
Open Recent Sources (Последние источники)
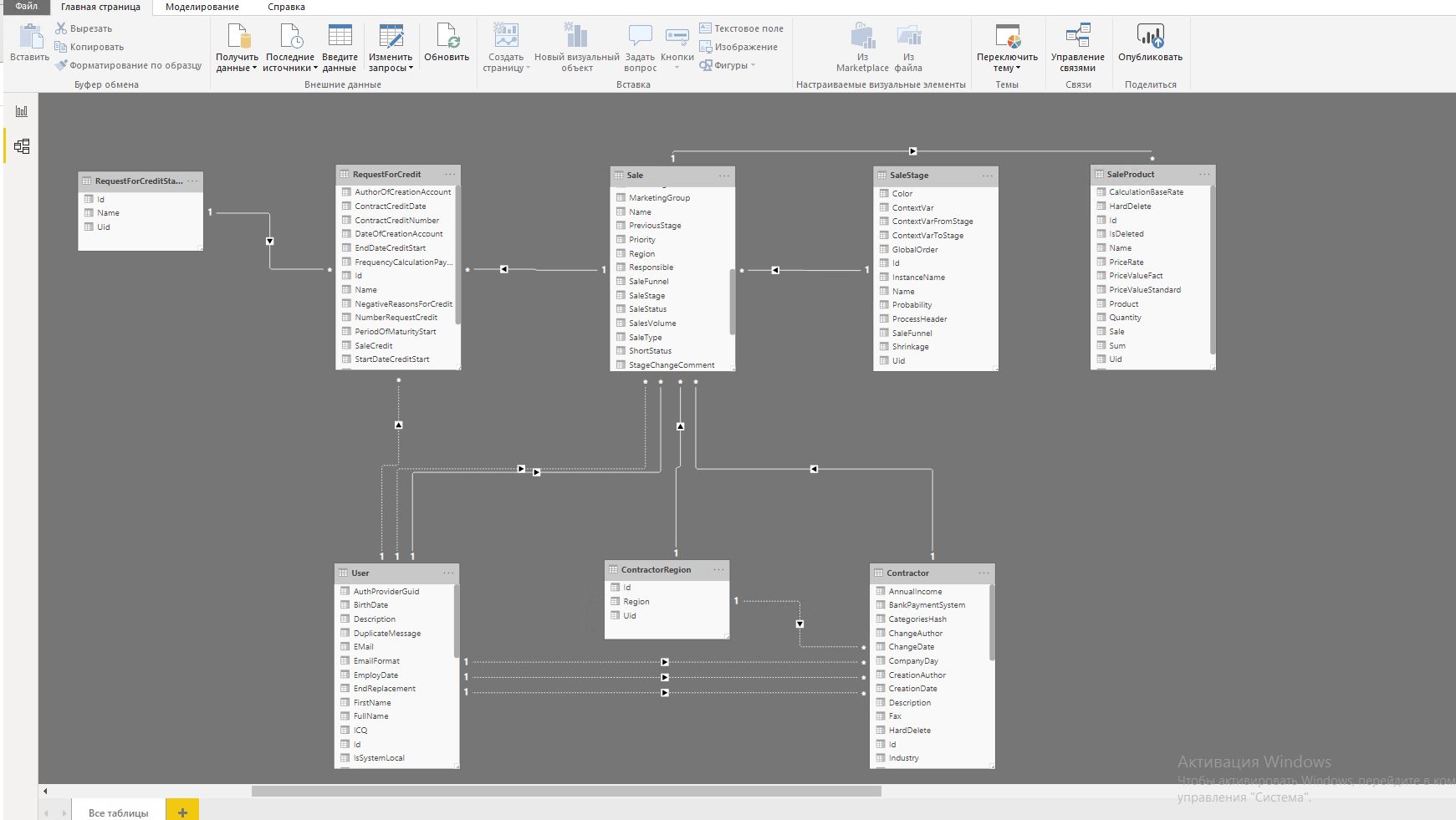(x=290, y=48)
